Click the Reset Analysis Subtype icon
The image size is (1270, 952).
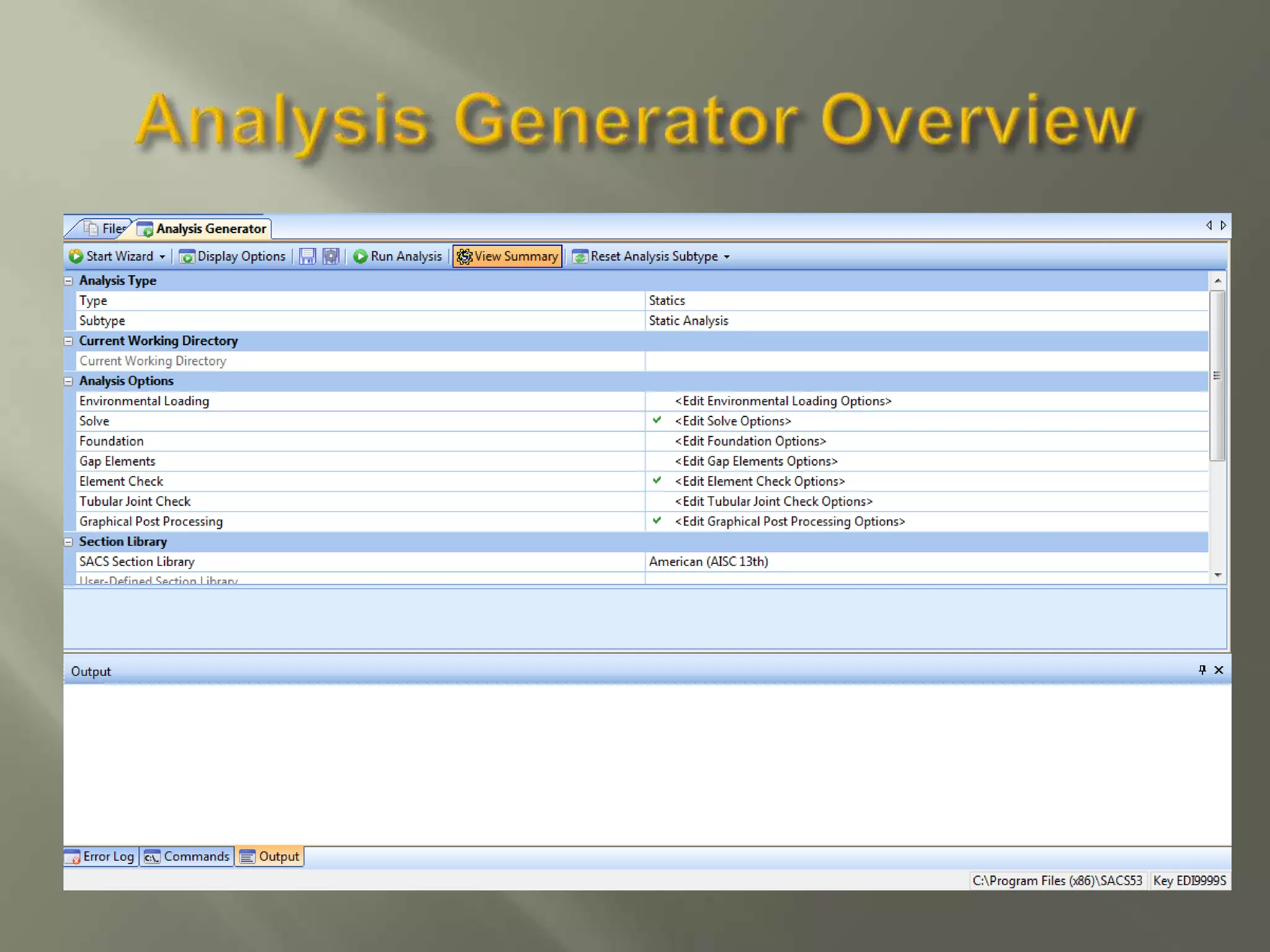pos(580,256)
